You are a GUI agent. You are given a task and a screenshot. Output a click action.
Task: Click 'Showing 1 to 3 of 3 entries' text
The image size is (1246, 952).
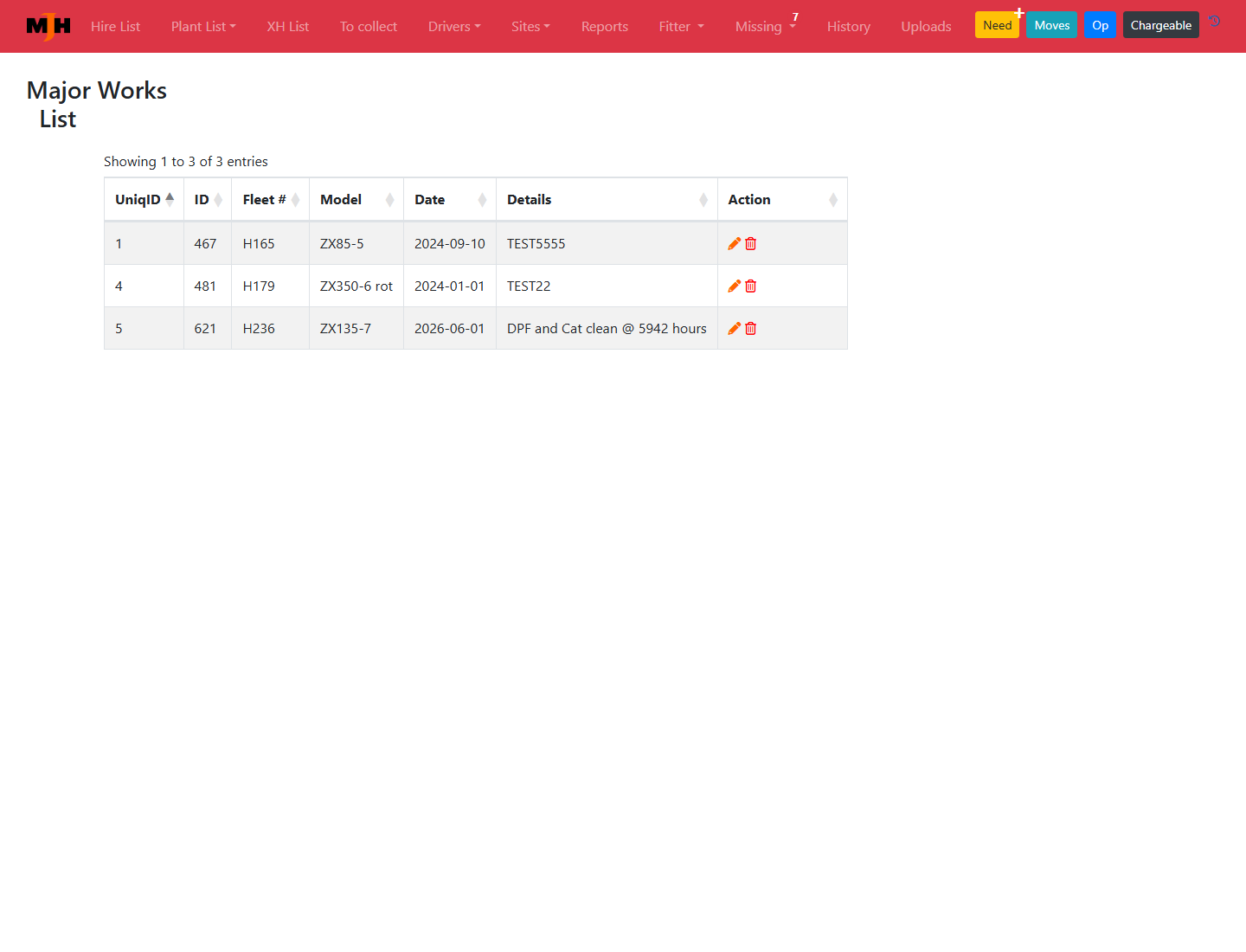coord(186,162)
